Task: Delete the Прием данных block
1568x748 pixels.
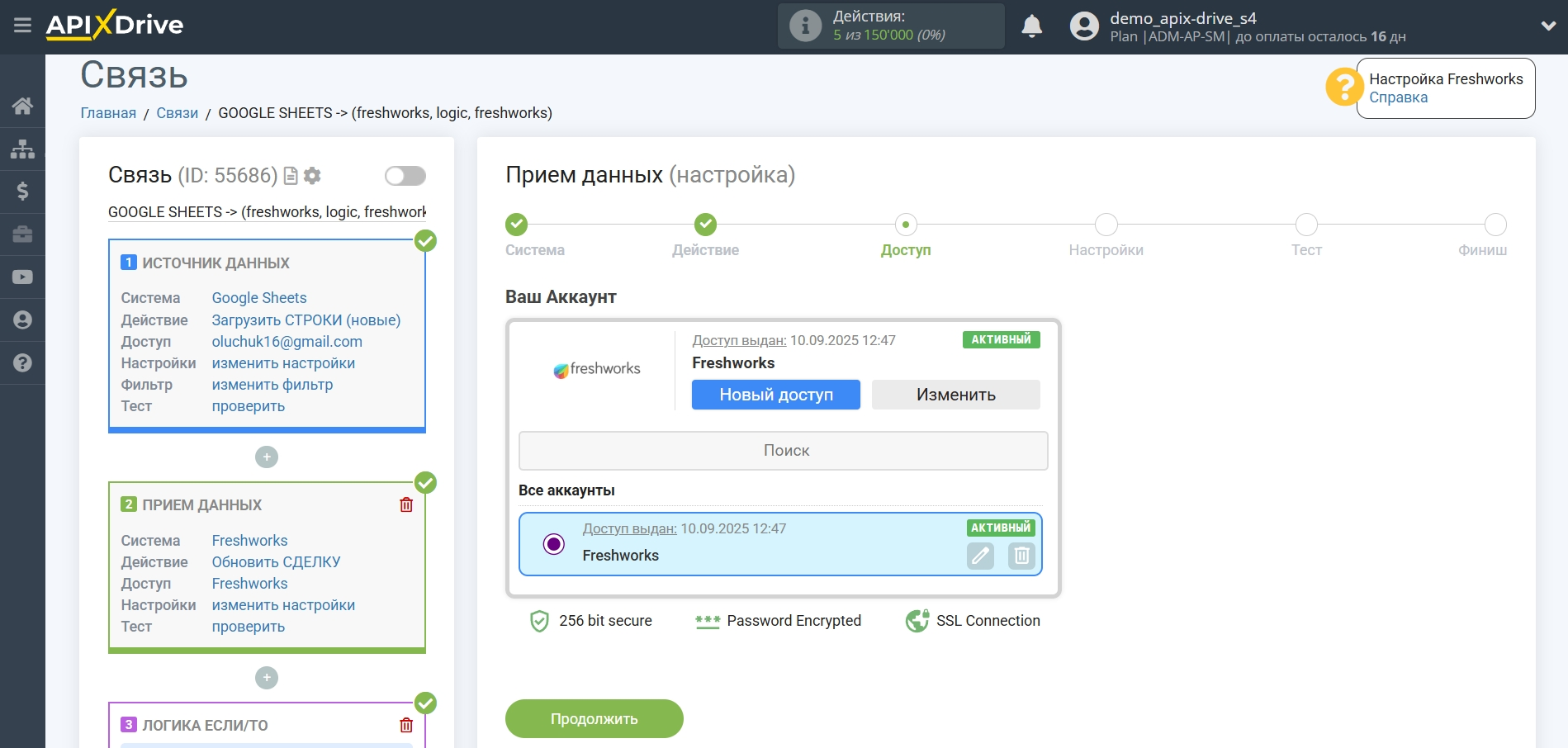Action: pos(406,504)
